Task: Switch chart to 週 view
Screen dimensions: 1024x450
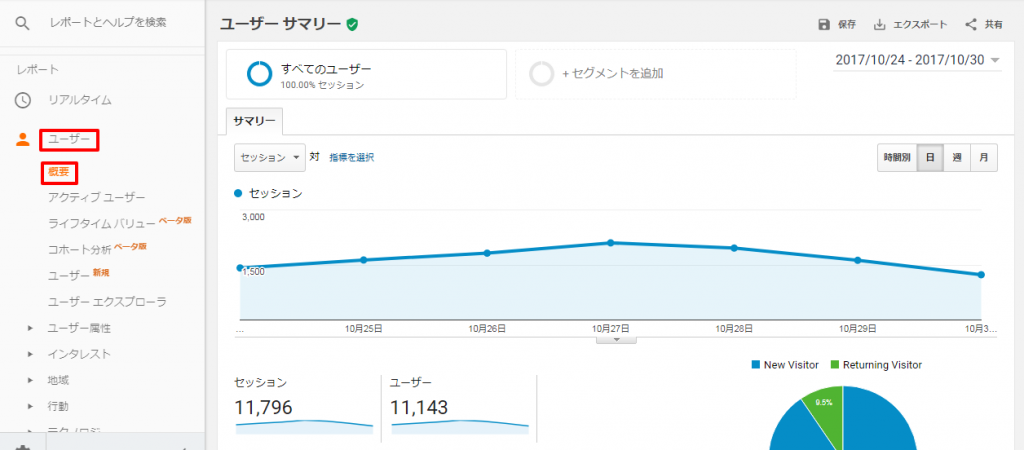Action: pos(957,157)
